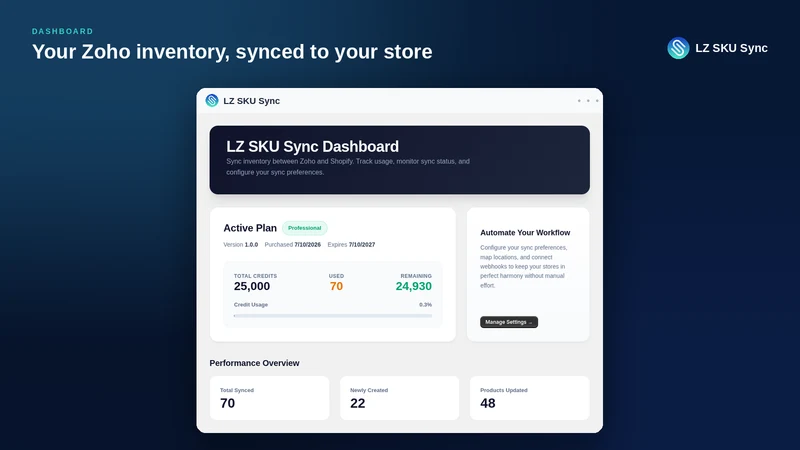800x450 pixels.
Task: Click the Professional plan badge
Action: pyautogui.click(x=305, y=228)
